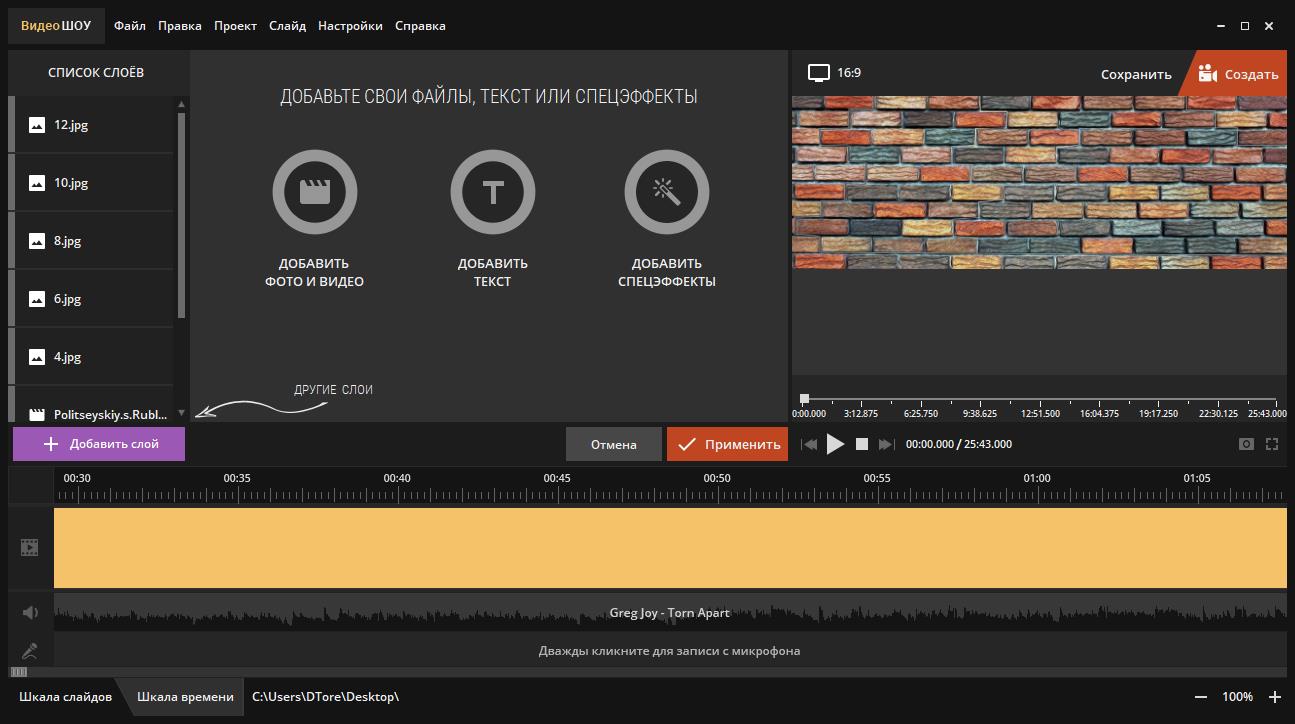This screenshot has height=724, width=1295.
Task: Take snapshot with the camera icon
Action: [1246, 444]
